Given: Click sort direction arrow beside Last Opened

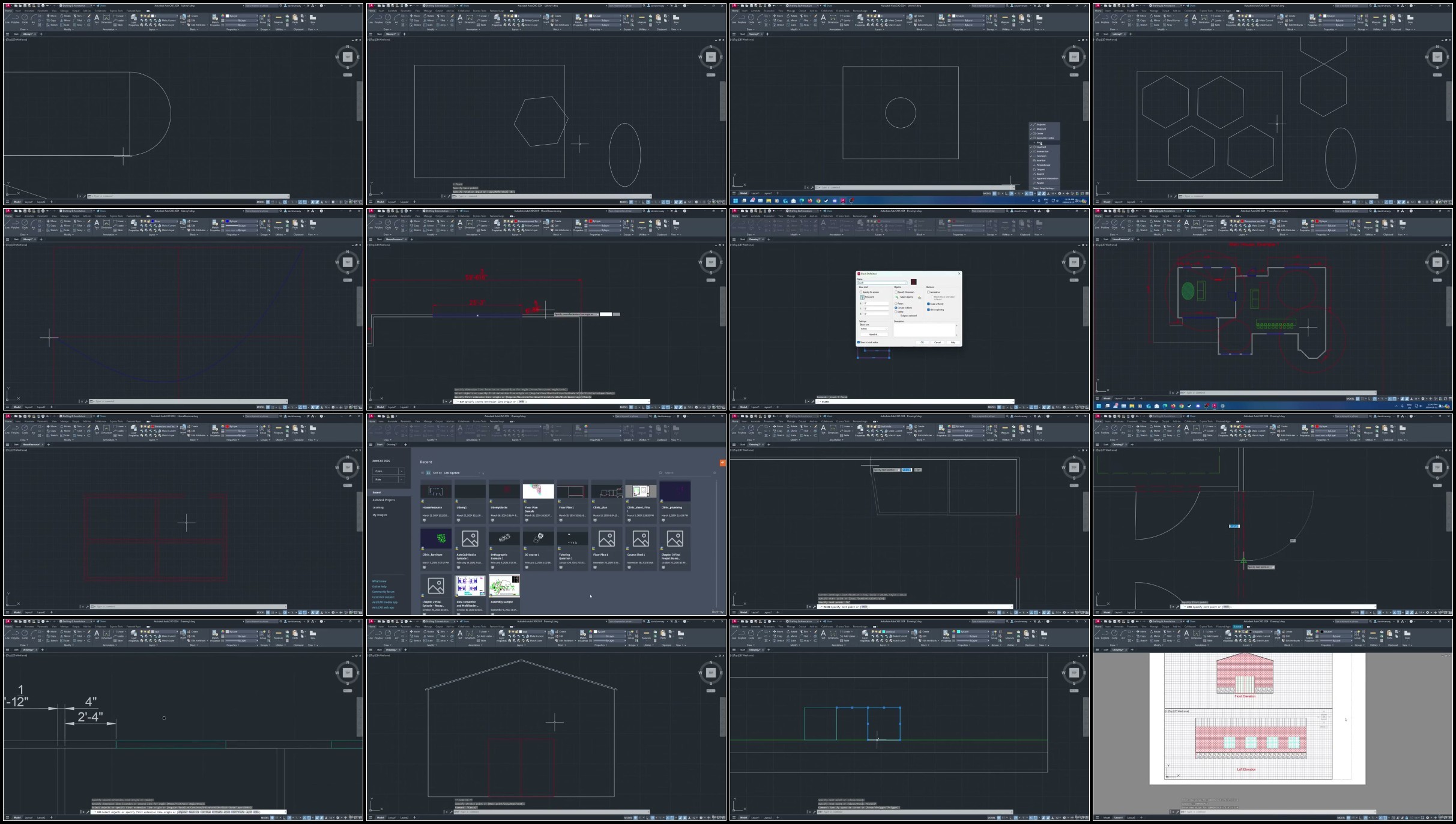Looking at the screenshot, I should pyautogui.click(x=483, y=473).
